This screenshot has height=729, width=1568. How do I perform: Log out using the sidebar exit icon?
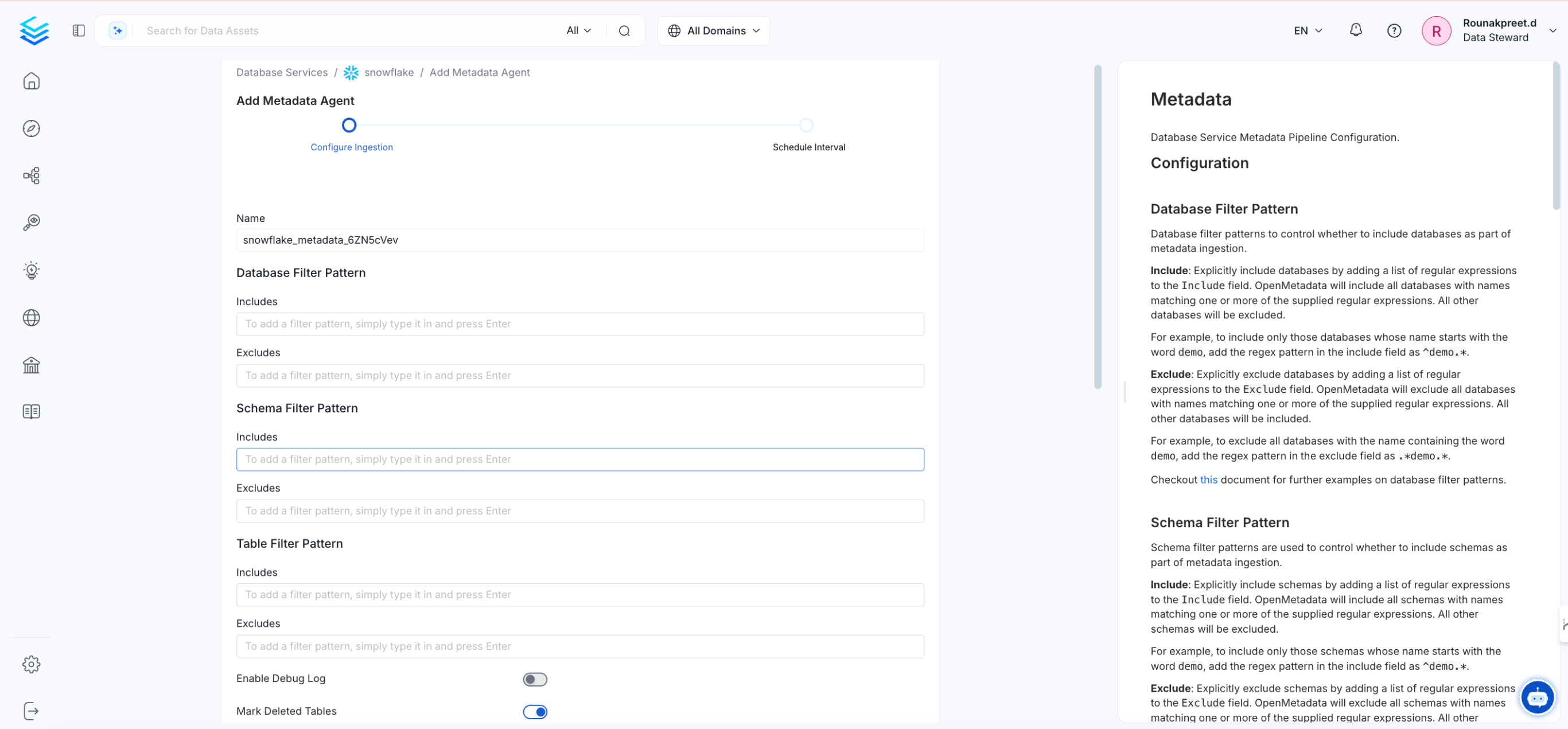[31, 710]
